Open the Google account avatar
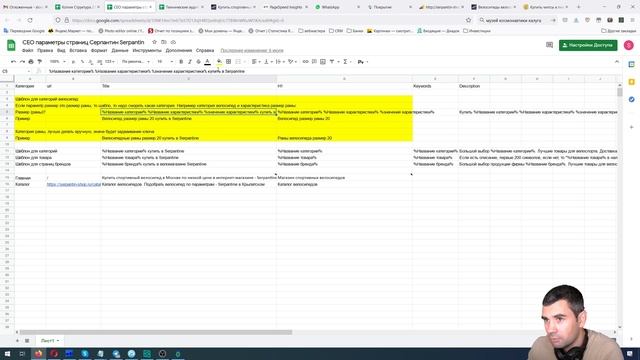The height and width of the screenshot is (360, 640). tap(629, 45)
